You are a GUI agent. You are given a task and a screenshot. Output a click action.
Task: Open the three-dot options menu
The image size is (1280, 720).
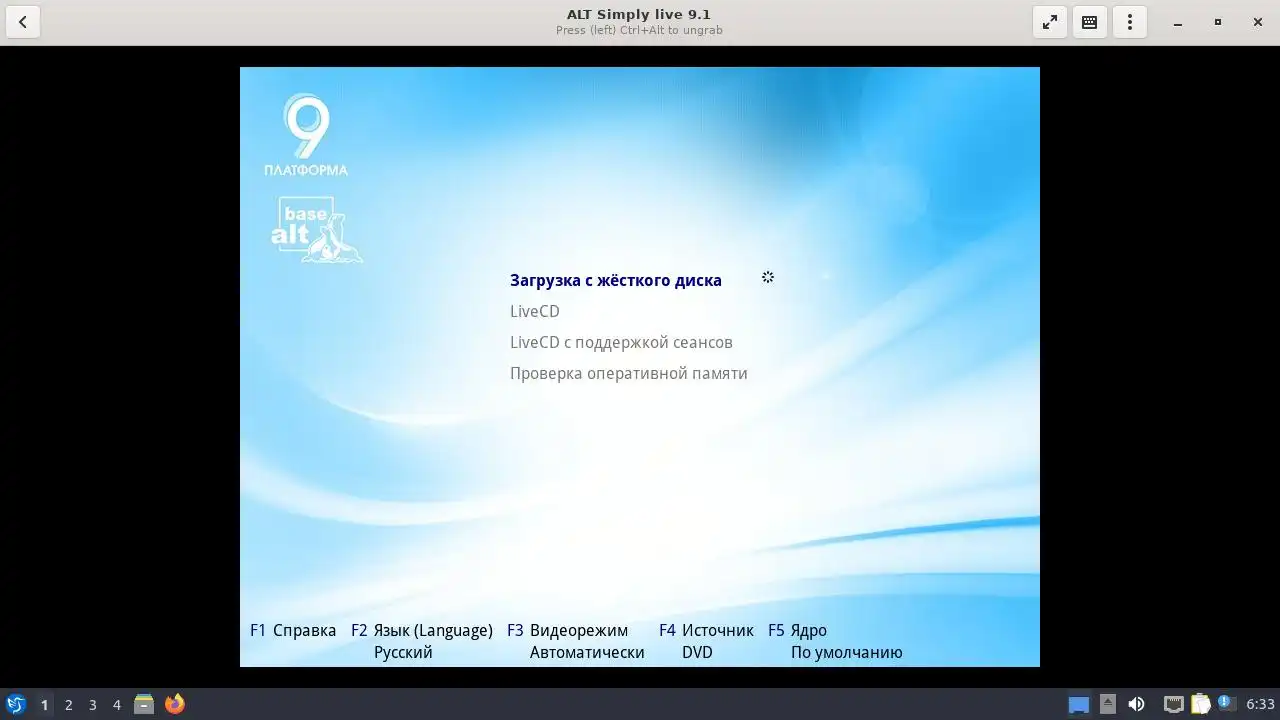pos(1130,22)
